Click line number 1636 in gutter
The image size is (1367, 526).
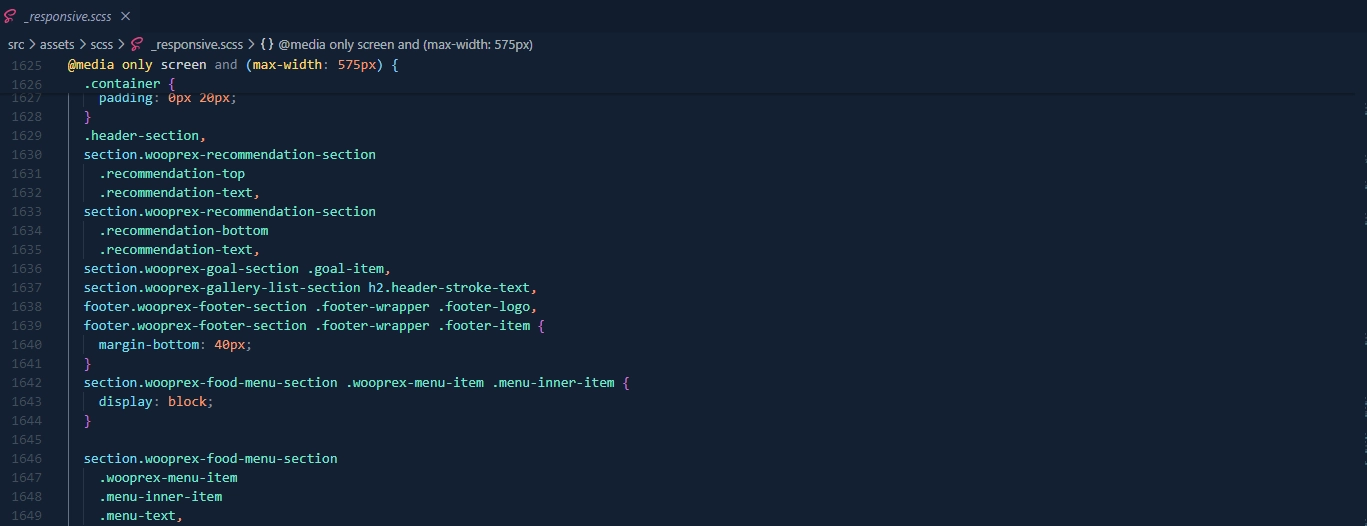[26, 269]
